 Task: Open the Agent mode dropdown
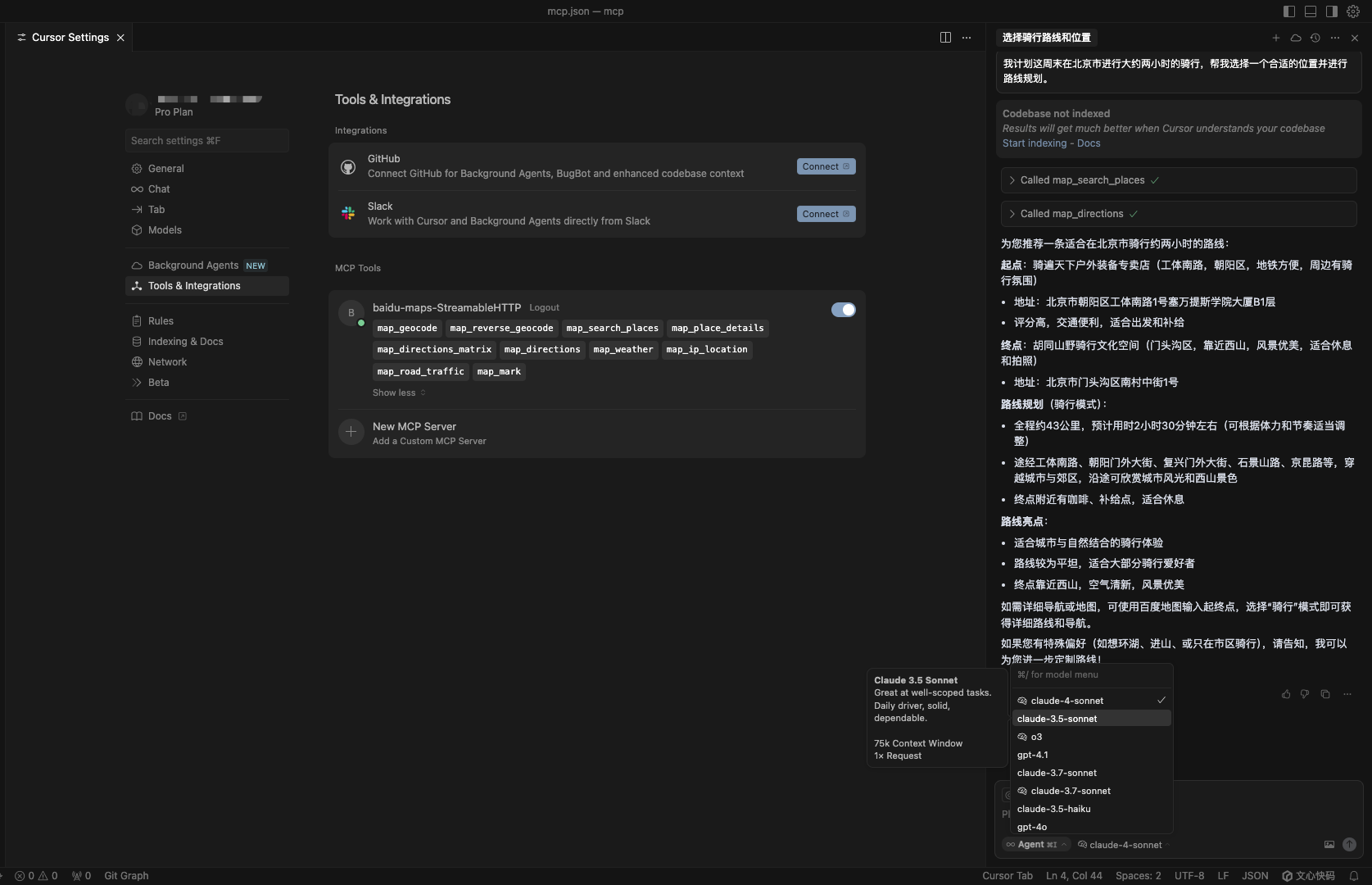[x=1036, y=845]
